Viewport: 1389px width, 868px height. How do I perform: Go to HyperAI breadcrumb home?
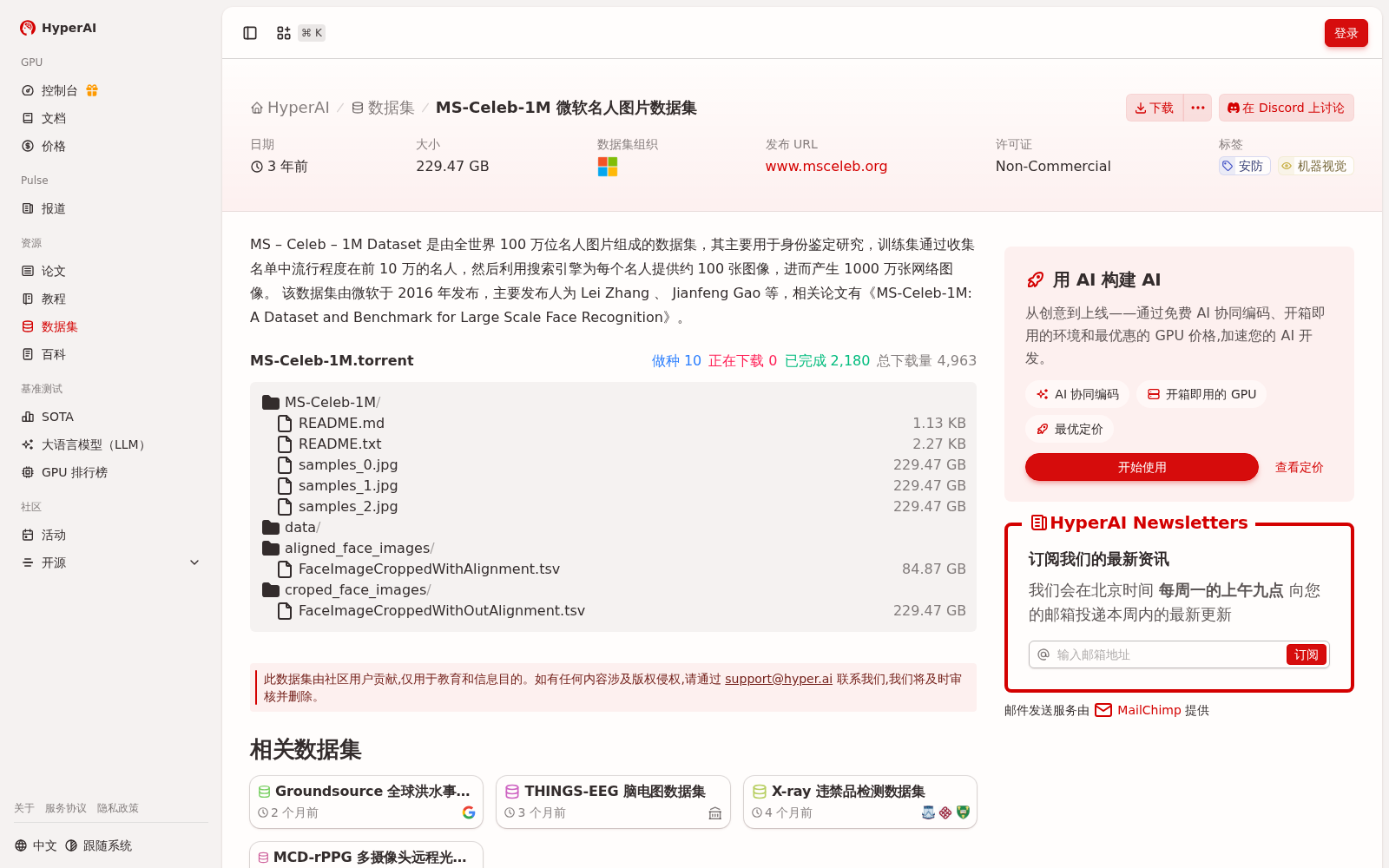(290, 108)
